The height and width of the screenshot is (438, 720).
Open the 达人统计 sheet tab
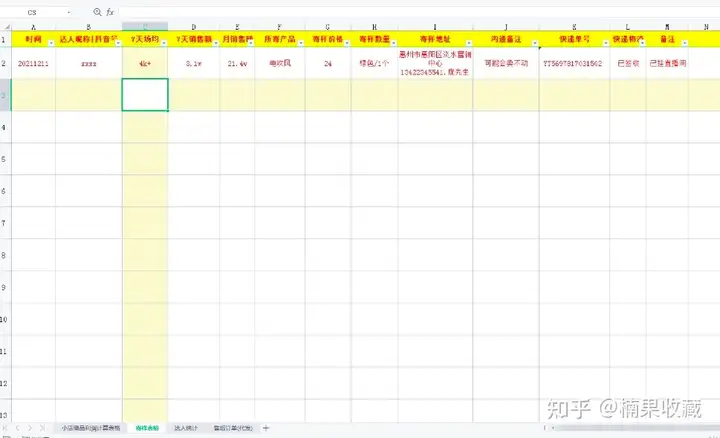(186, 428)
